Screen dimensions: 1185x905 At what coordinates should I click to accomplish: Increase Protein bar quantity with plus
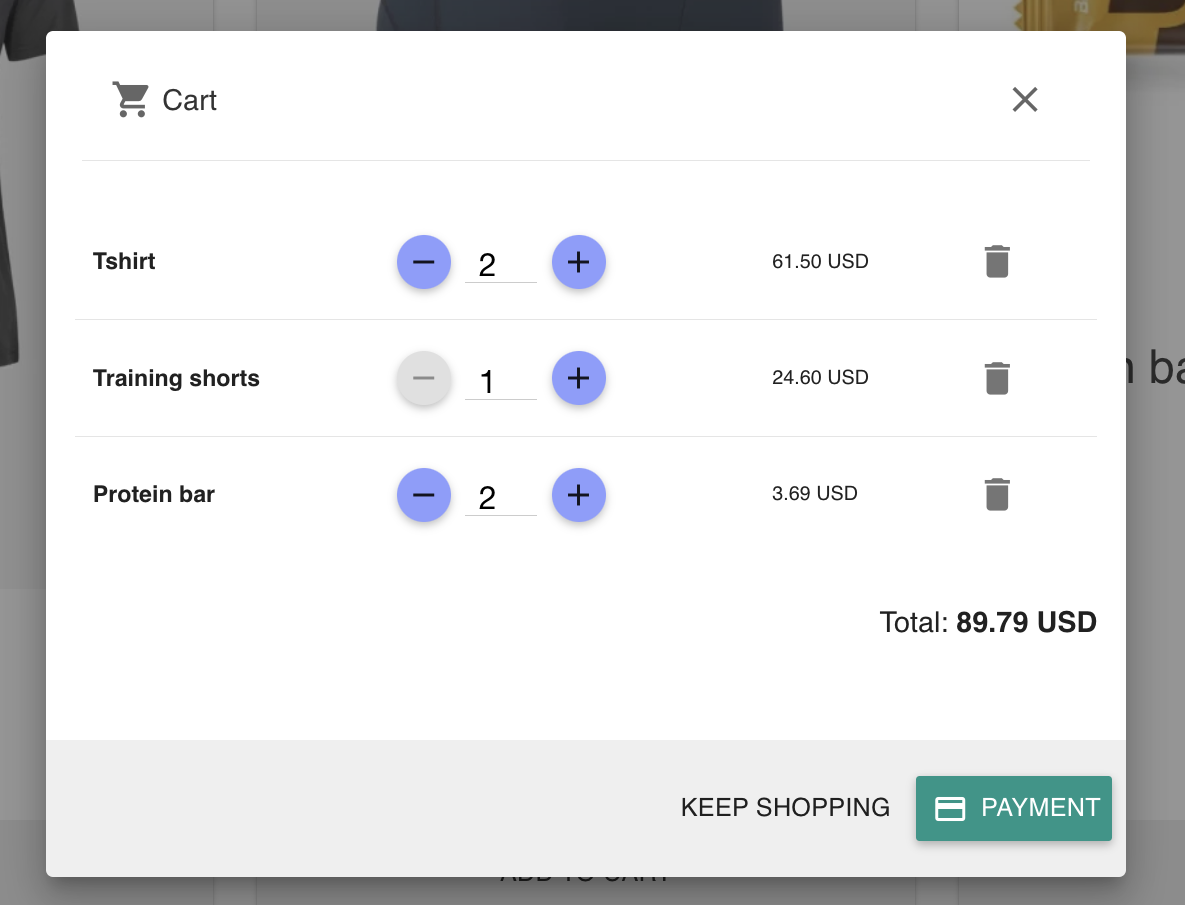[x=579, y=495]
